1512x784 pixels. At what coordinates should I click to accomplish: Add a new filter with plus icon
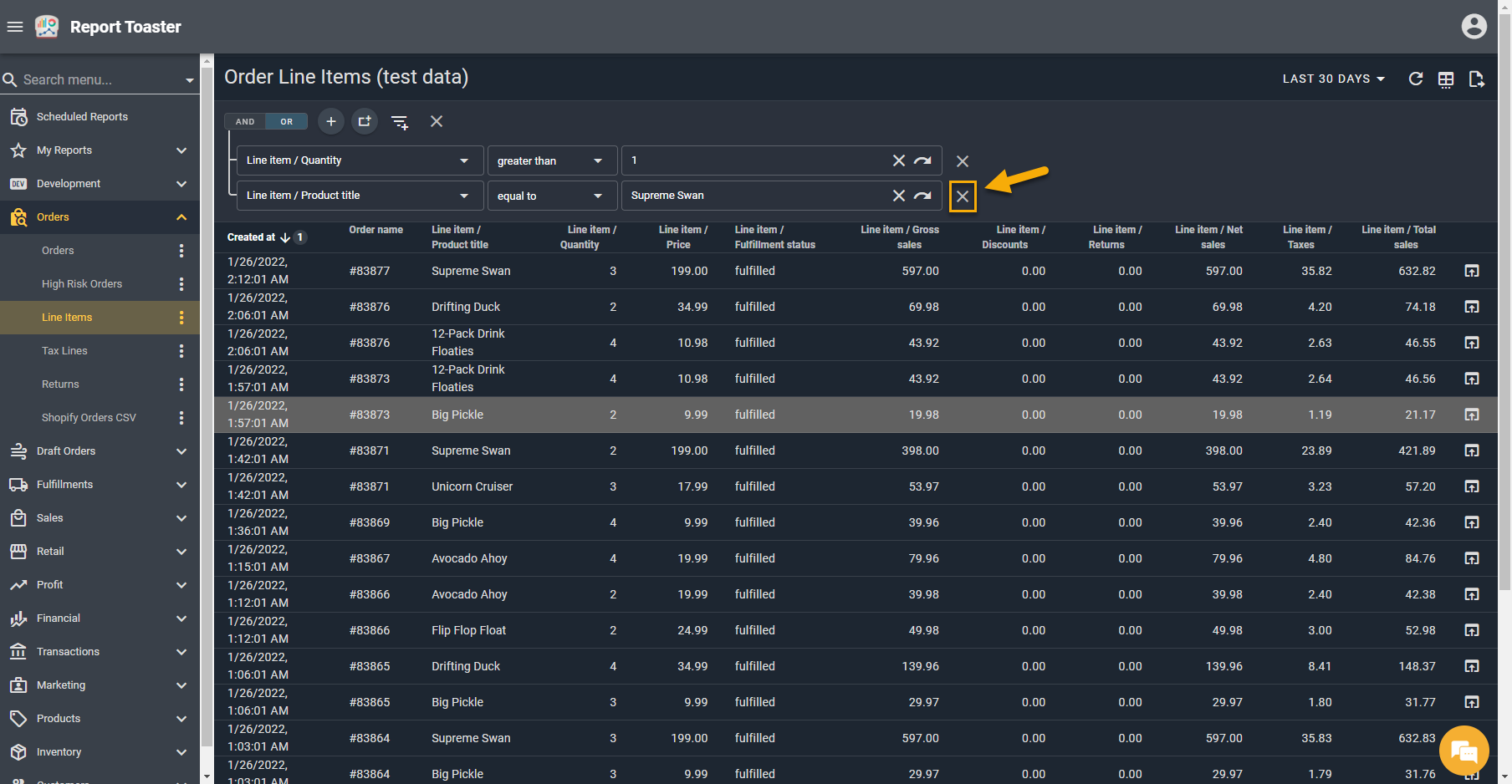[331, 121]
